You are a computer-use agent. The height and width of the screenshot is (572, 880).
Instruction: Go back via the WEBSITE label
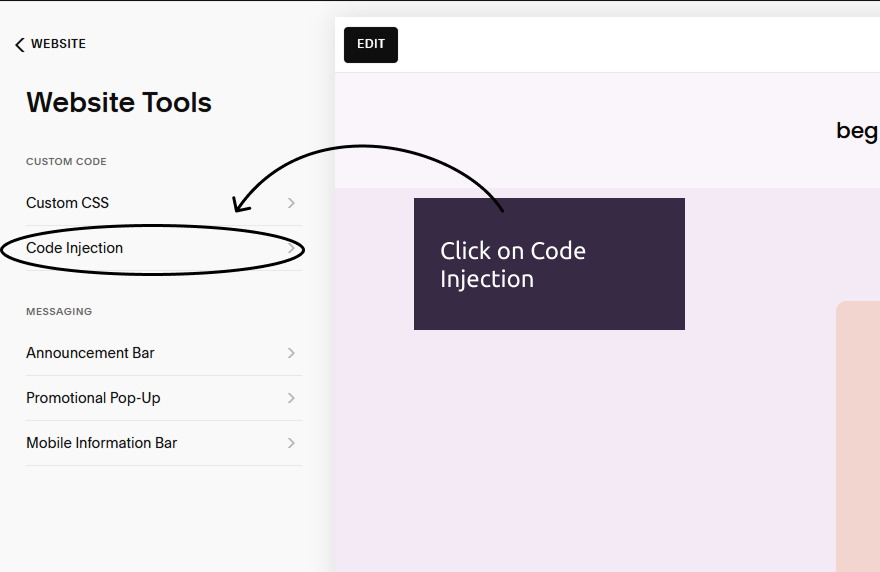(x=58, y=44)
